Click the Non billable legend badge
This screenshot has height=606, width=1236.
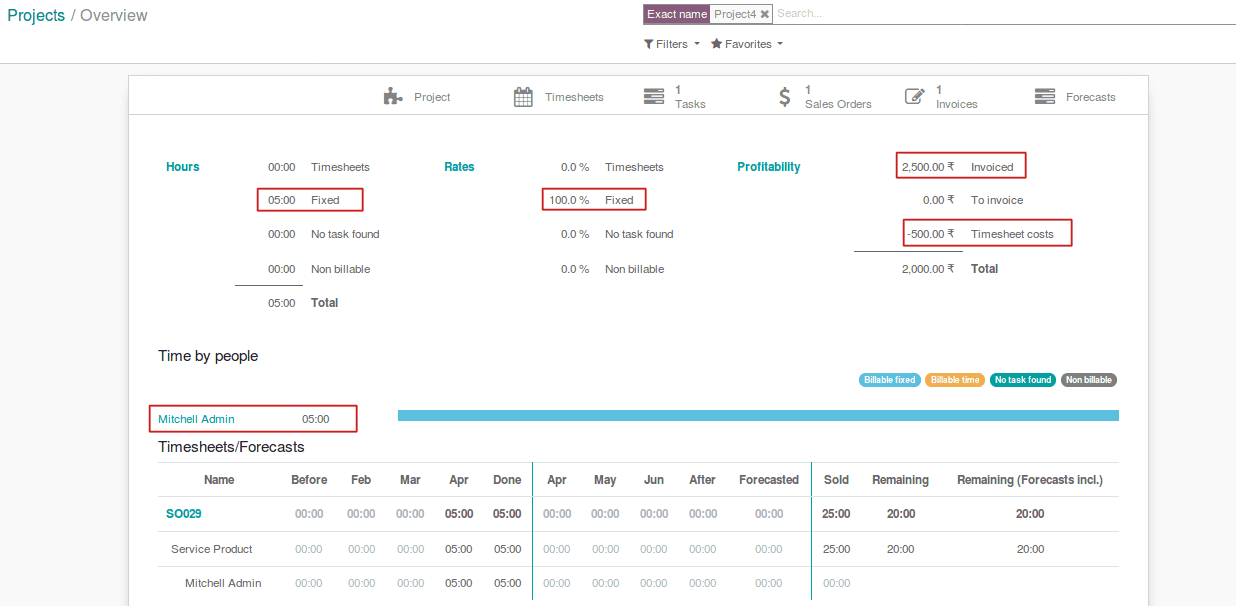tap(1088, 380)
